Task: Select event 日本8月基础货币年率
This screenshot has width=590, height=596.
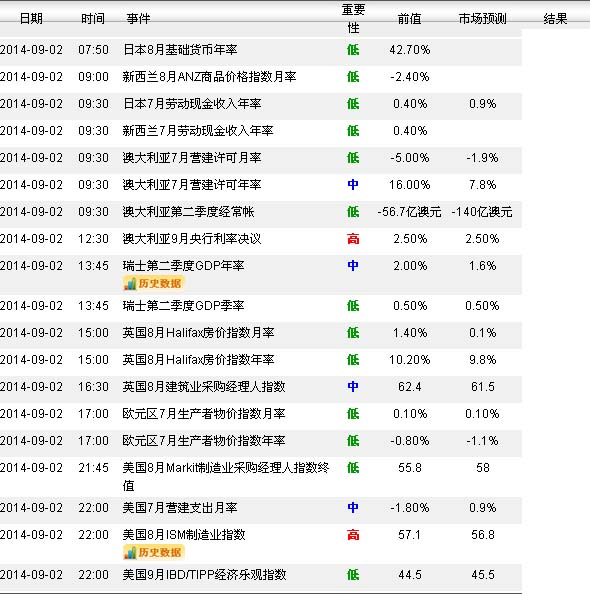Action: point(180,50)
